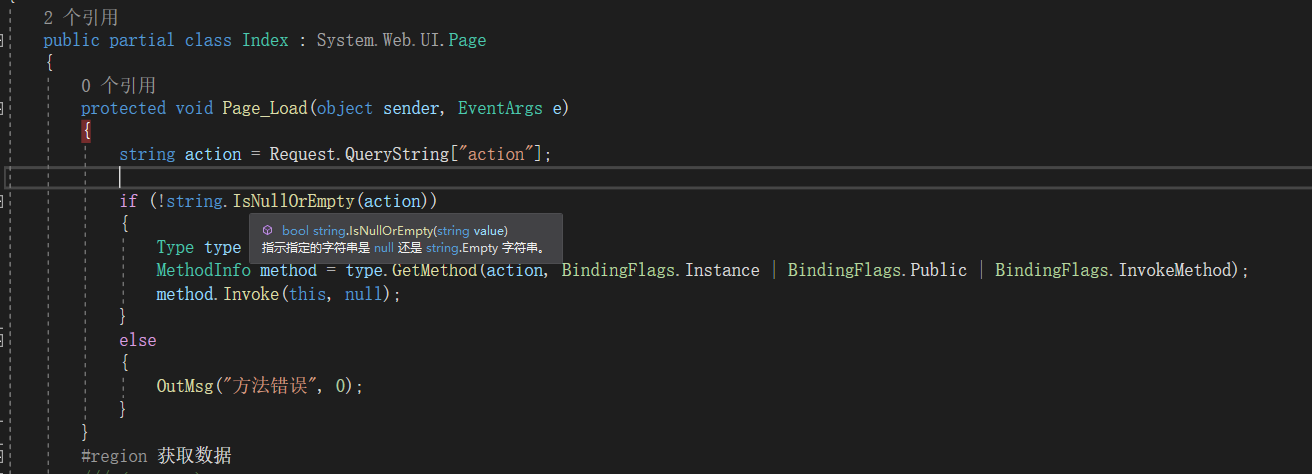Collapse the Index class outline

tap(3, 40)
